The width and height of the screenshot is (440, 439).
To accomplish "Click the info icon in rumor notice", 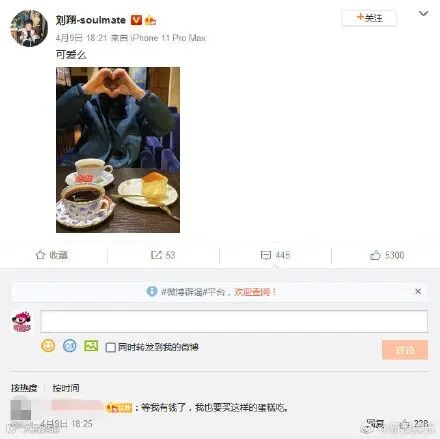I will [x=152, y=292].
